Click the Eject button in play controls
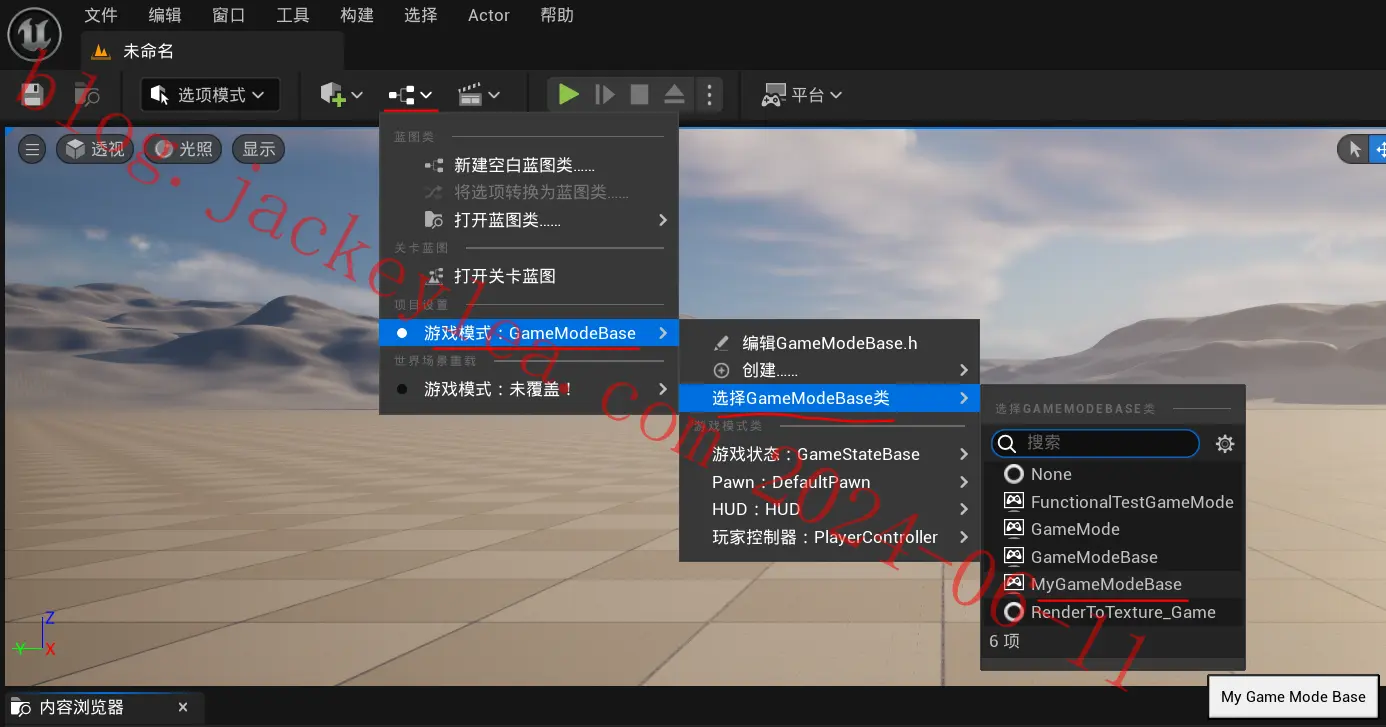Viewport: 1386px width, 727px height. coord(674,95)
